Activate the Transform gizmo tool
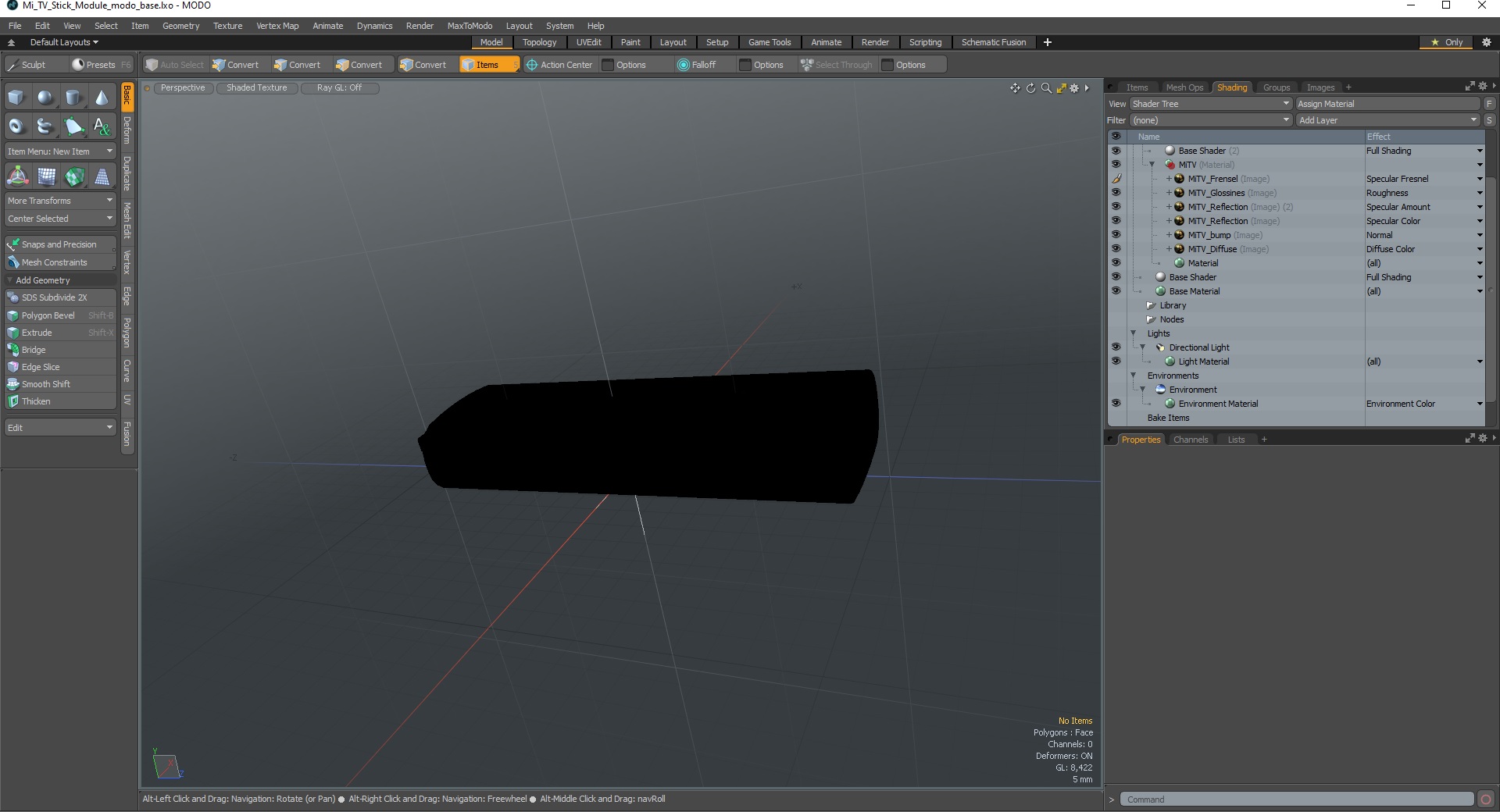1500x812 pixels. click(x=17, y=176)
